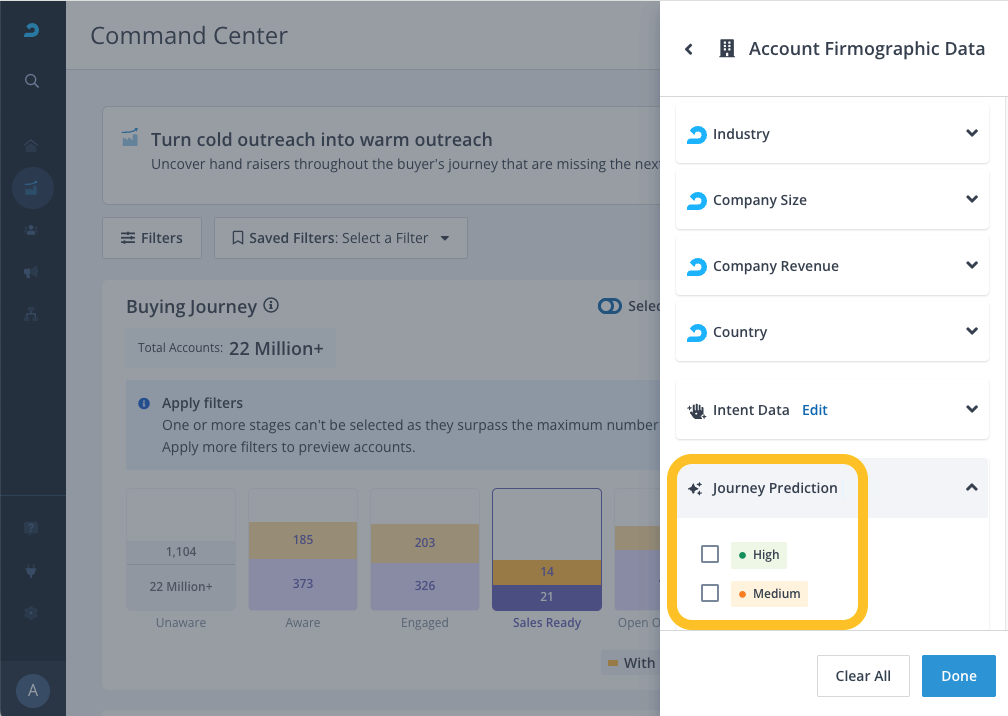
Task: Select the Sales Ready stage bar
Action: [x=547, y=550]
